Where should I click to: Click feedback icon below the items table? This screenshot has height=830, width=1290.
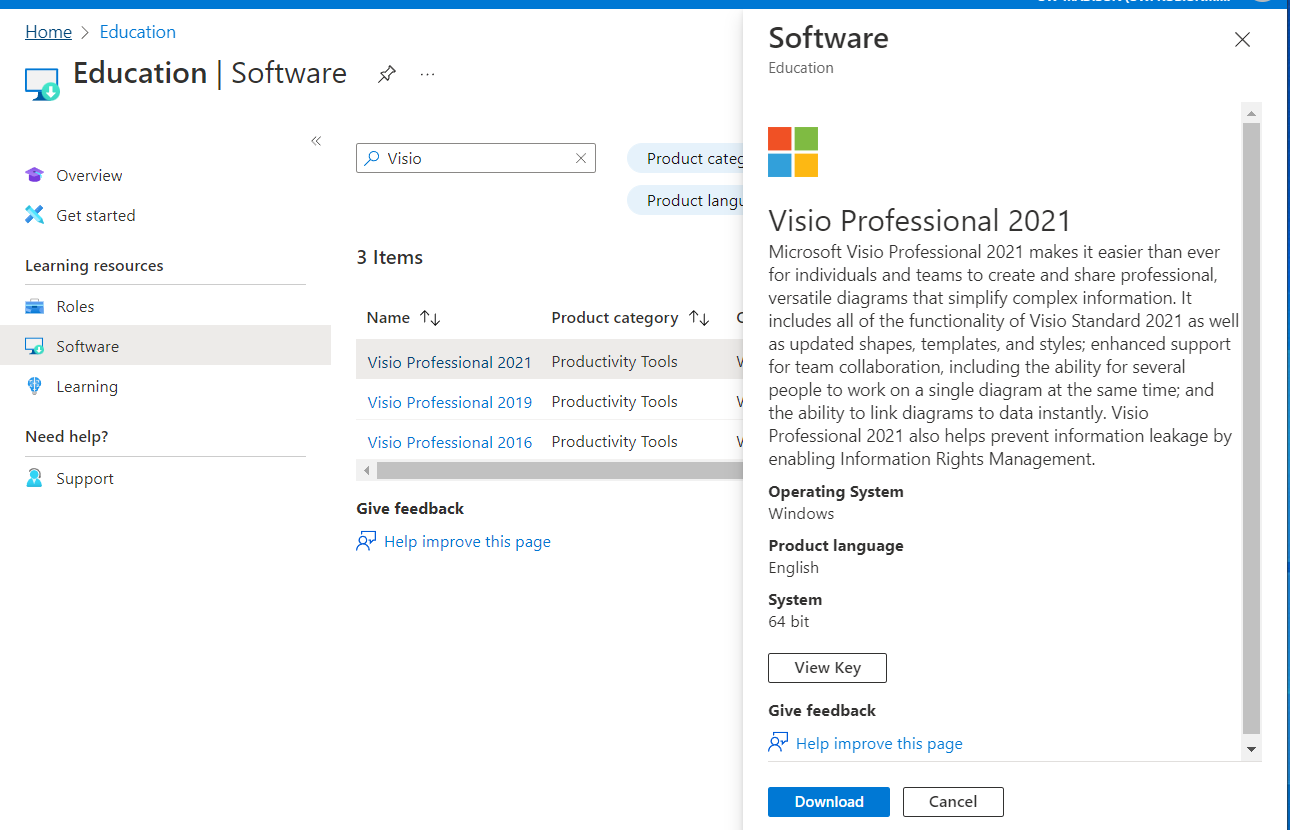pos(366,541)
